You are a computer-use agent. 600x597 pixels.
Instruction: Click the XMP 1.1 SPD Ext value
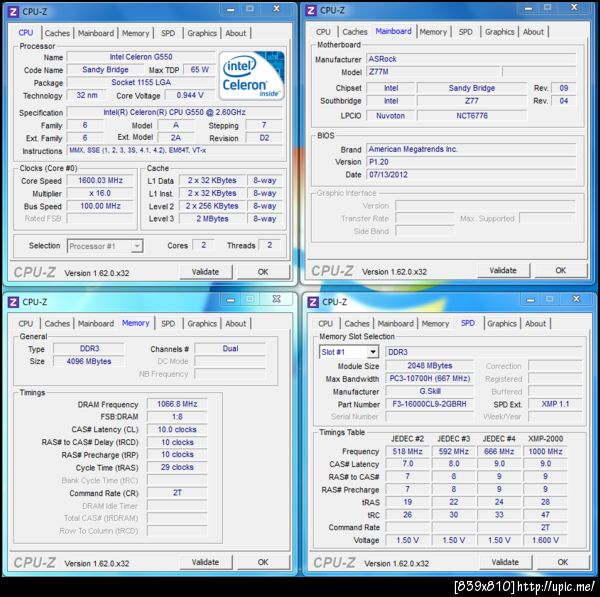coord(555,404)
